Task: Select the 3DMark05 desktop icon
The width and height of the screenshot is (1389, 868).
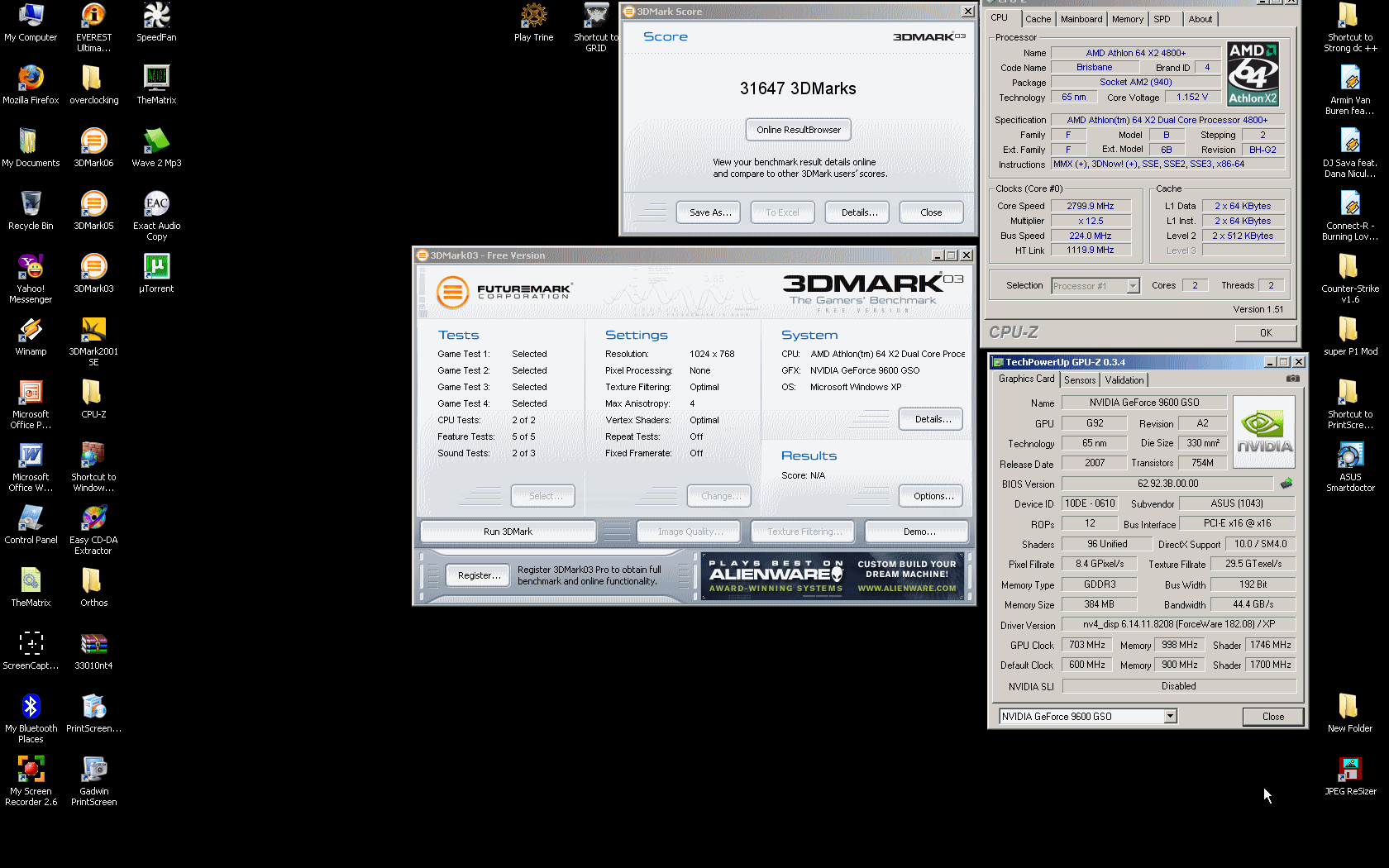Action: click(93, 211)
